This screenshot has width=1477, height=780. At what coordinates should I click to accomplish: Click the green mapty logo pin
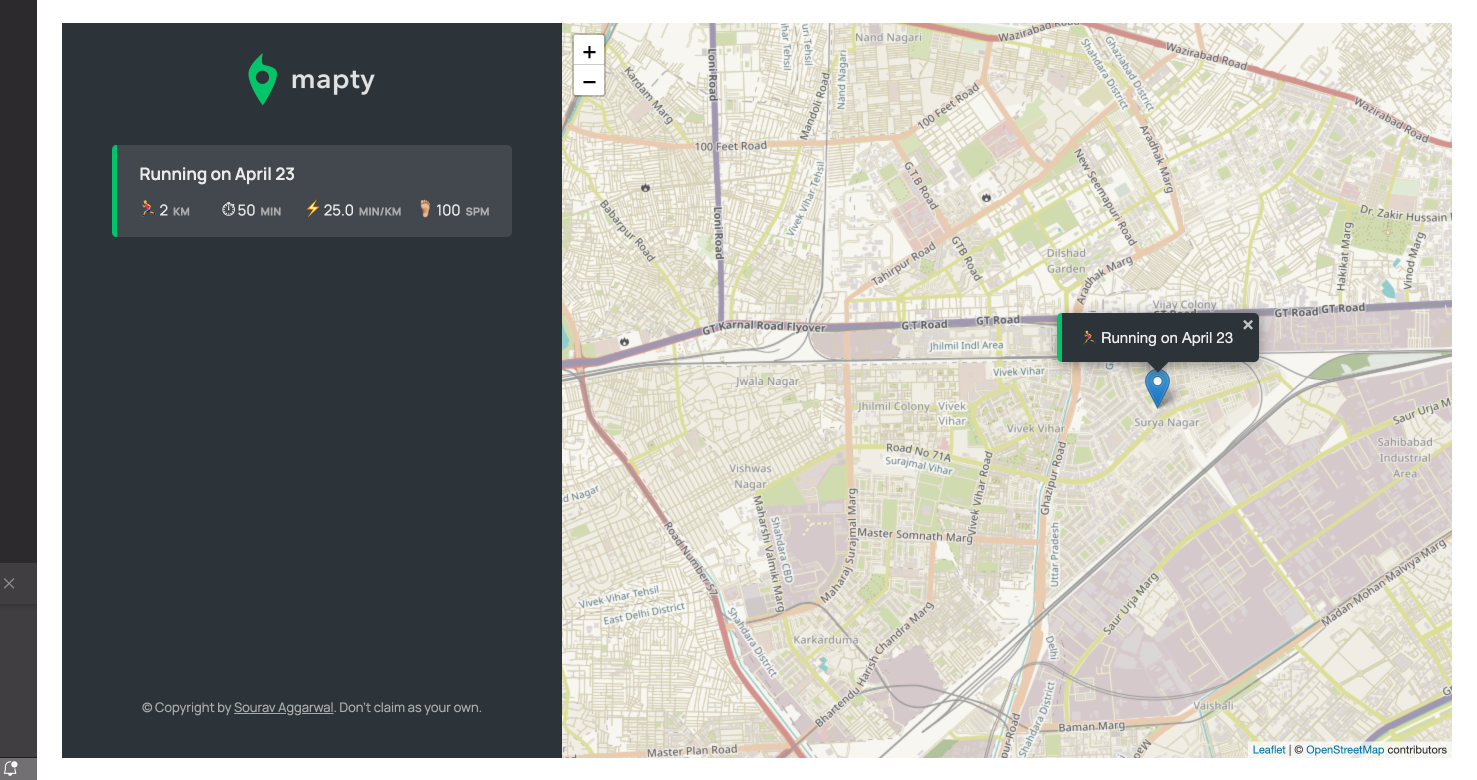(x=262, y=80)
